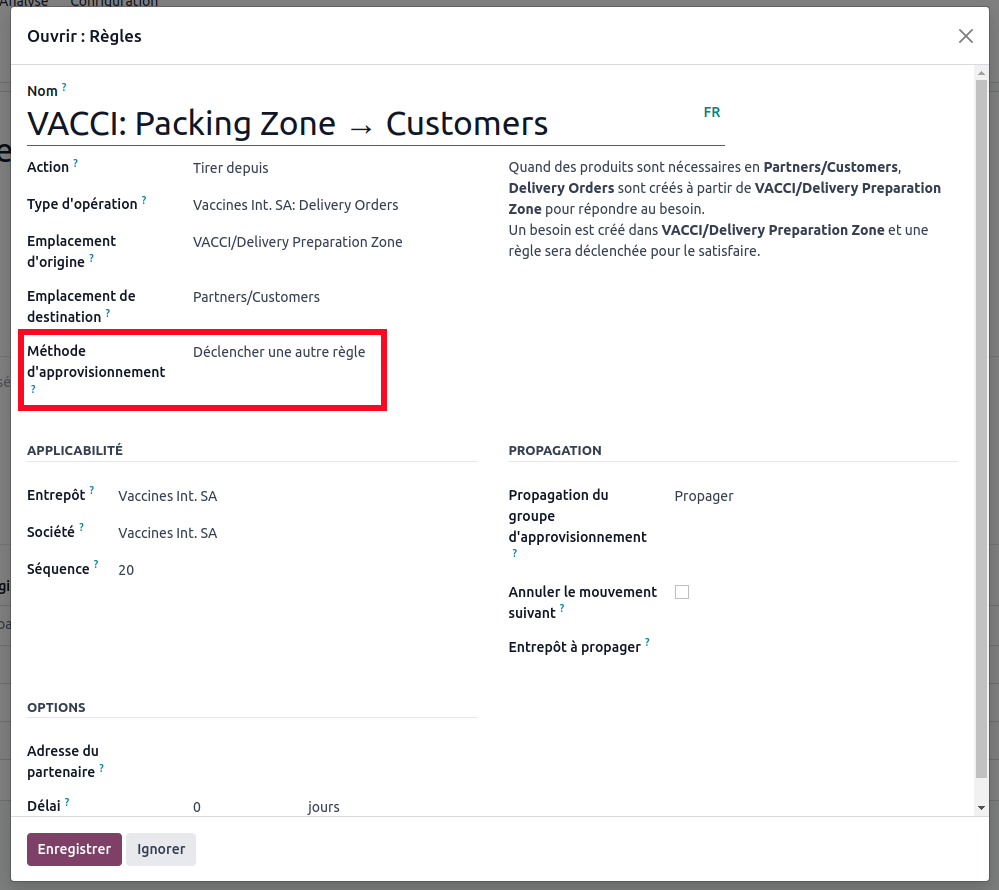Click help icon next to Entrepôt label
Screen dimensions: 999x890
tap(92, 492)
